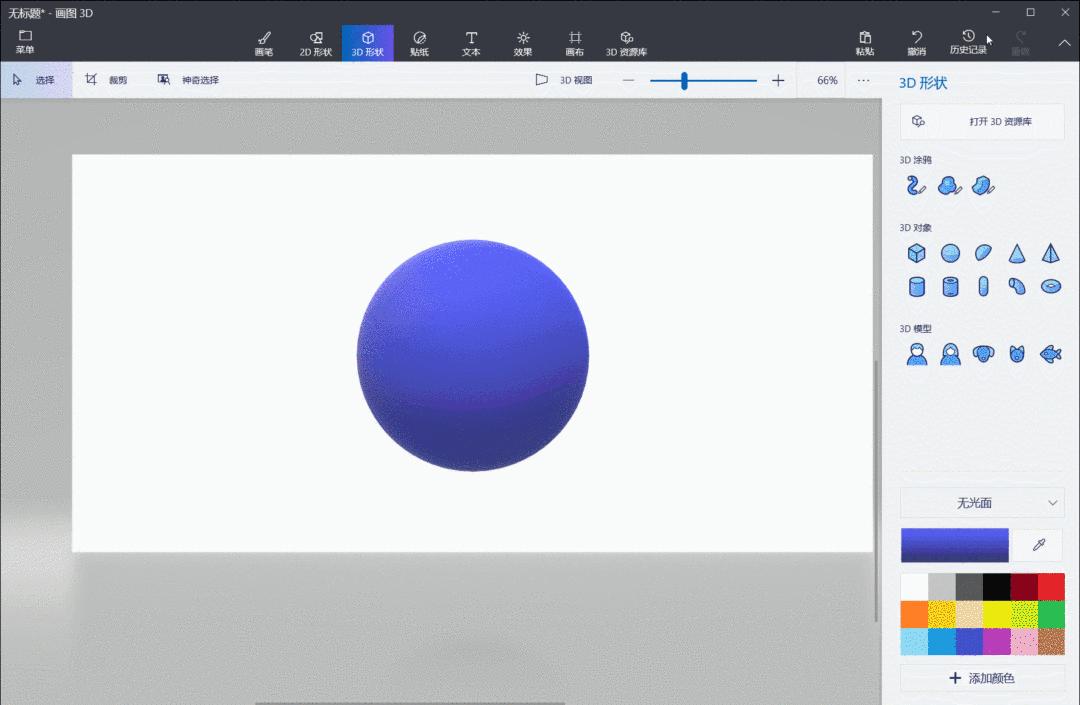Select the cube 3D object
Viewport: 1080px width, 705px height.
917,252
